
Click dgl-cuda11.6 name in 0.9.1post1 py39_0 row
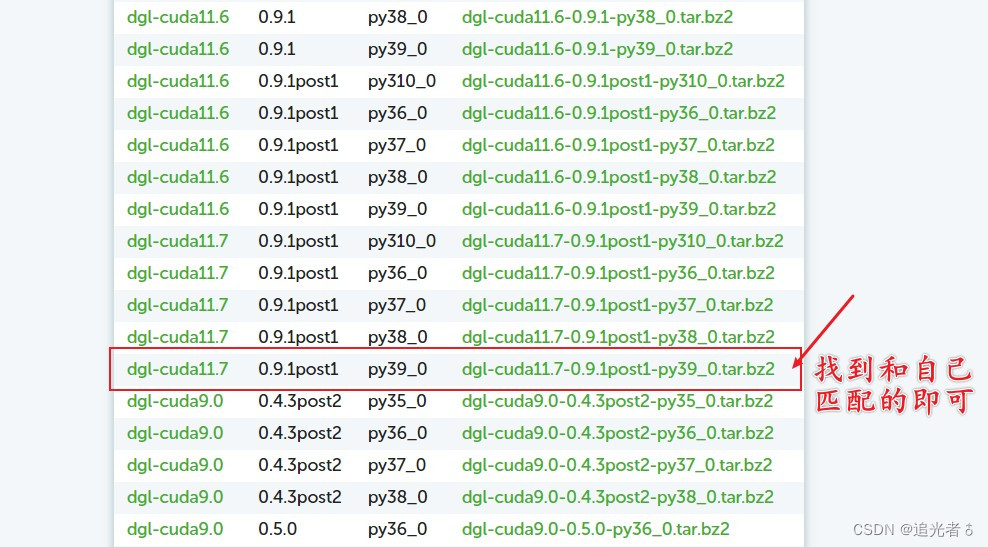pos(178,209)
